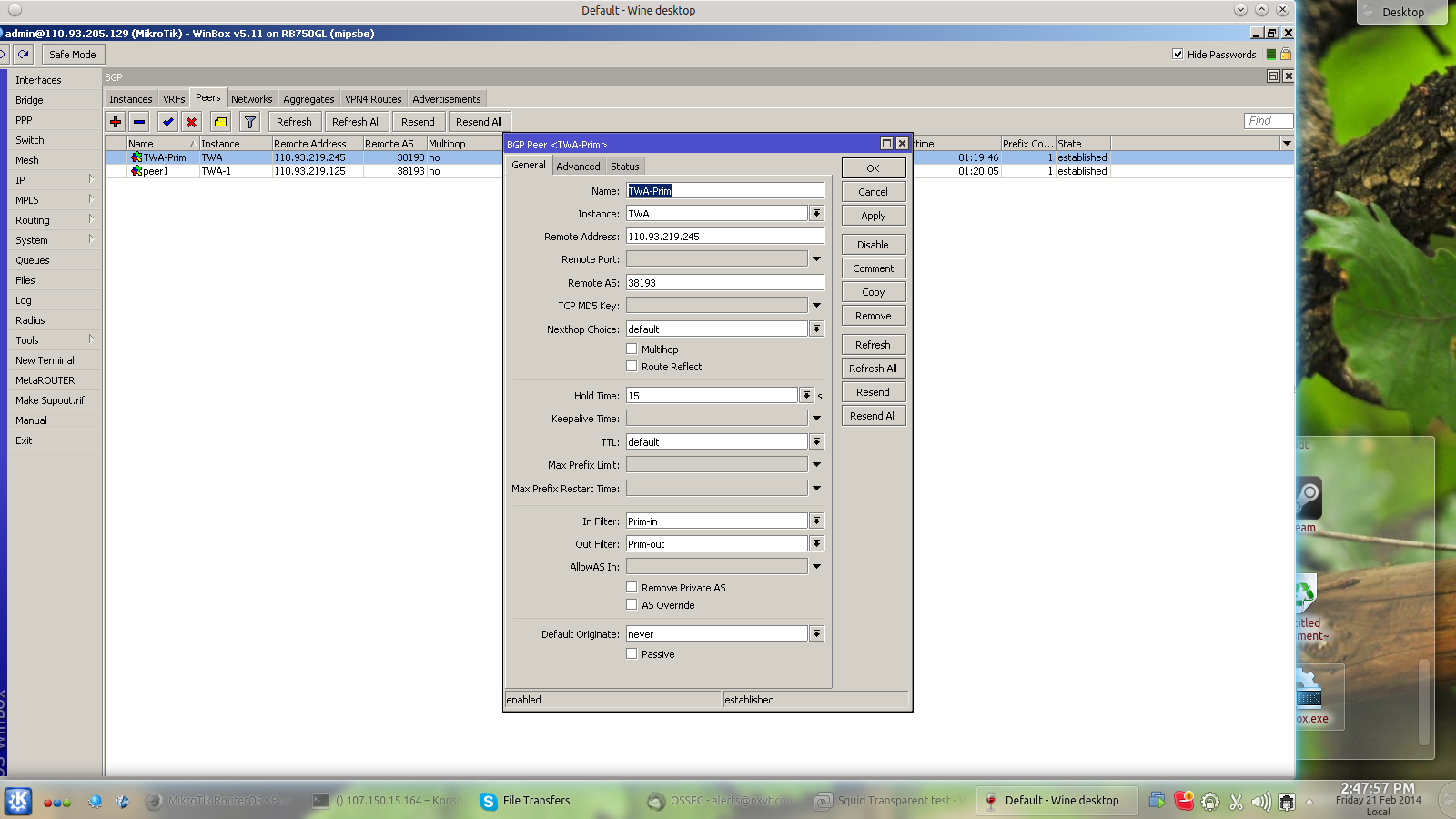Check the Remove Private AS option

[632, 588]
